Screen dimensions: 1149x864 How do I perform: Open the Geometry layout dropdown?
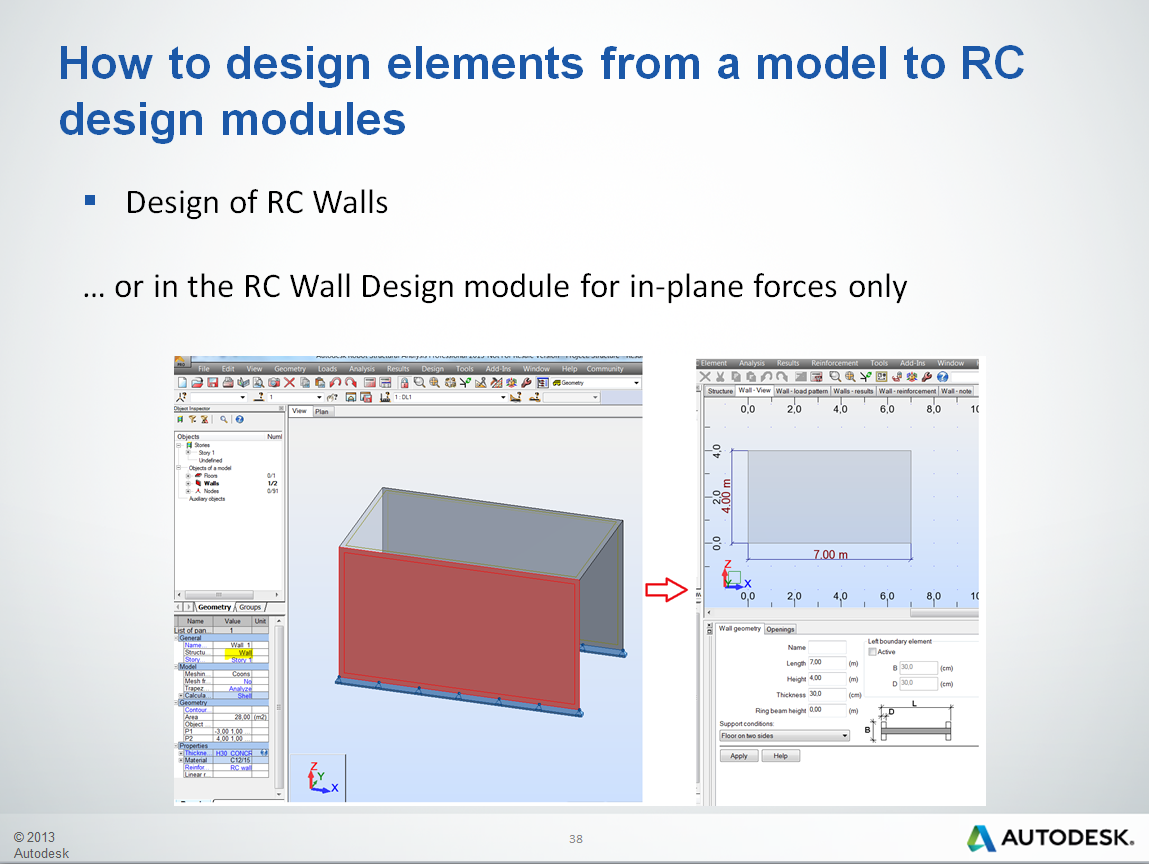click(x=636, y=383)
